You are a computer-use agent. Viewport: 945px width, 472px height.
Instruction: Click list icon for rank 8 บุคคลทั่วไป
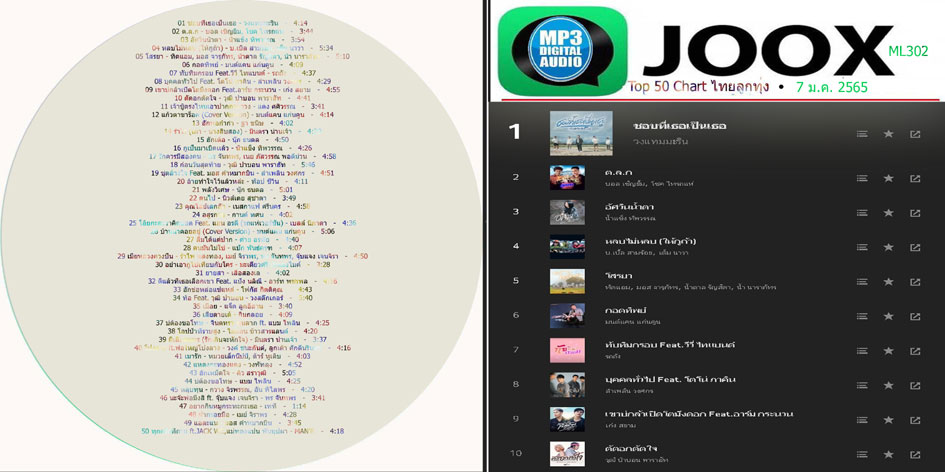(x=862, y=385)
